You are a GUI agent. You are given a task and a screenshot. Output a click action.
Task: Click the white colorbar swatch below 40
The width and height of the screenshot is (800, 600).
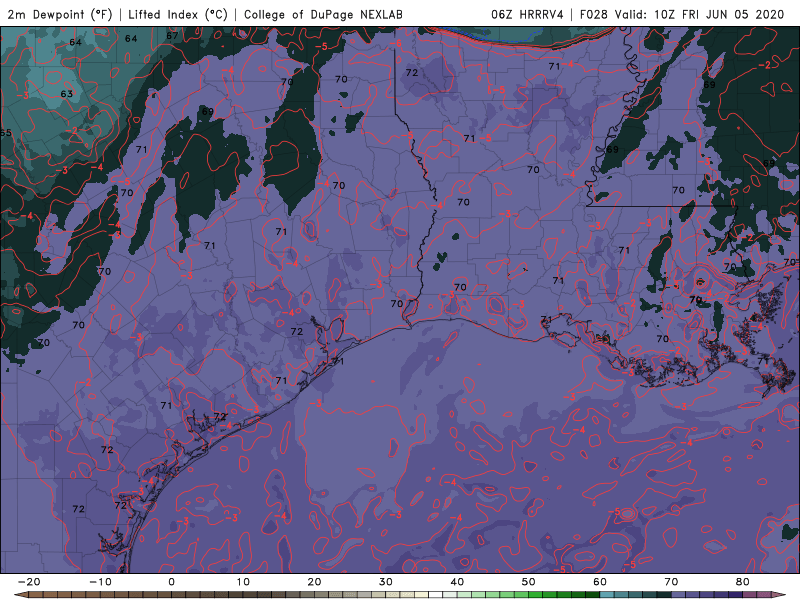coord(436,595)
